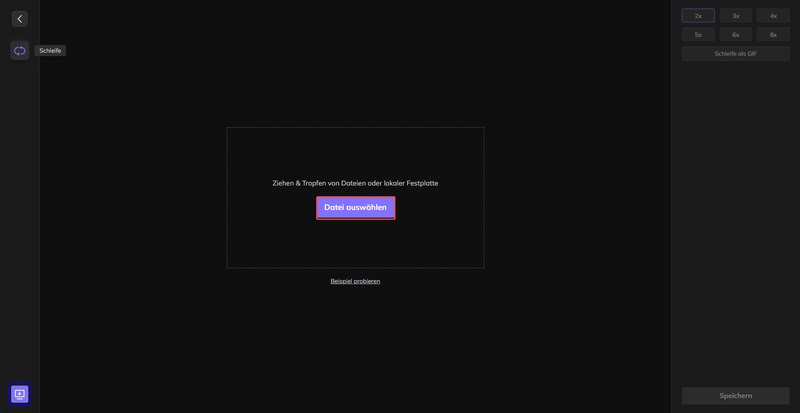Viewport: 800px width, 413px height.
Task: Click the back arrow icon
Action: coord(19,18)
